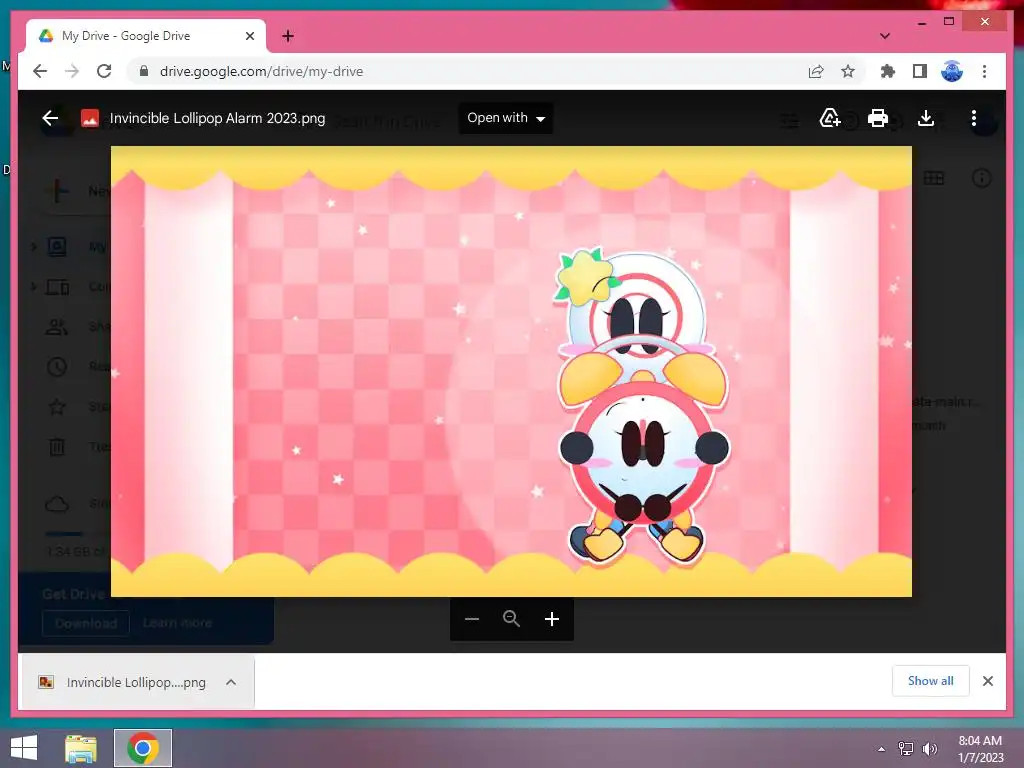Open the 'Open with' dropdown
This screenshot has height=768, width=1024.
pyautogui.click(x=505, y=118)
